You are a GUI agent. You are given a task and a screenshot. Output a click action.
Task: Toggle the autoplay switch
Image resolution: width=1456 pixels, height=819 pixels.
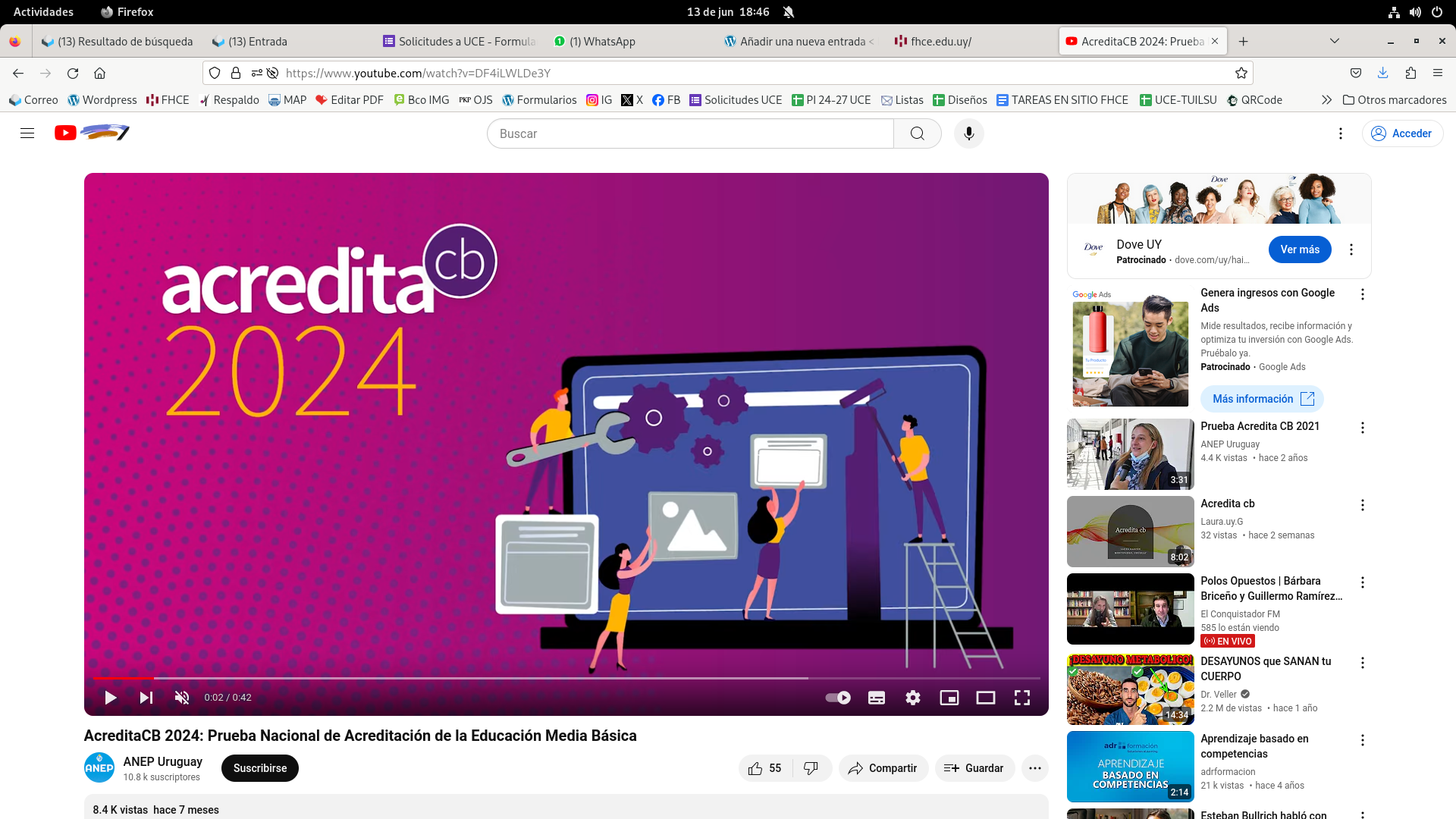point(838,698)
